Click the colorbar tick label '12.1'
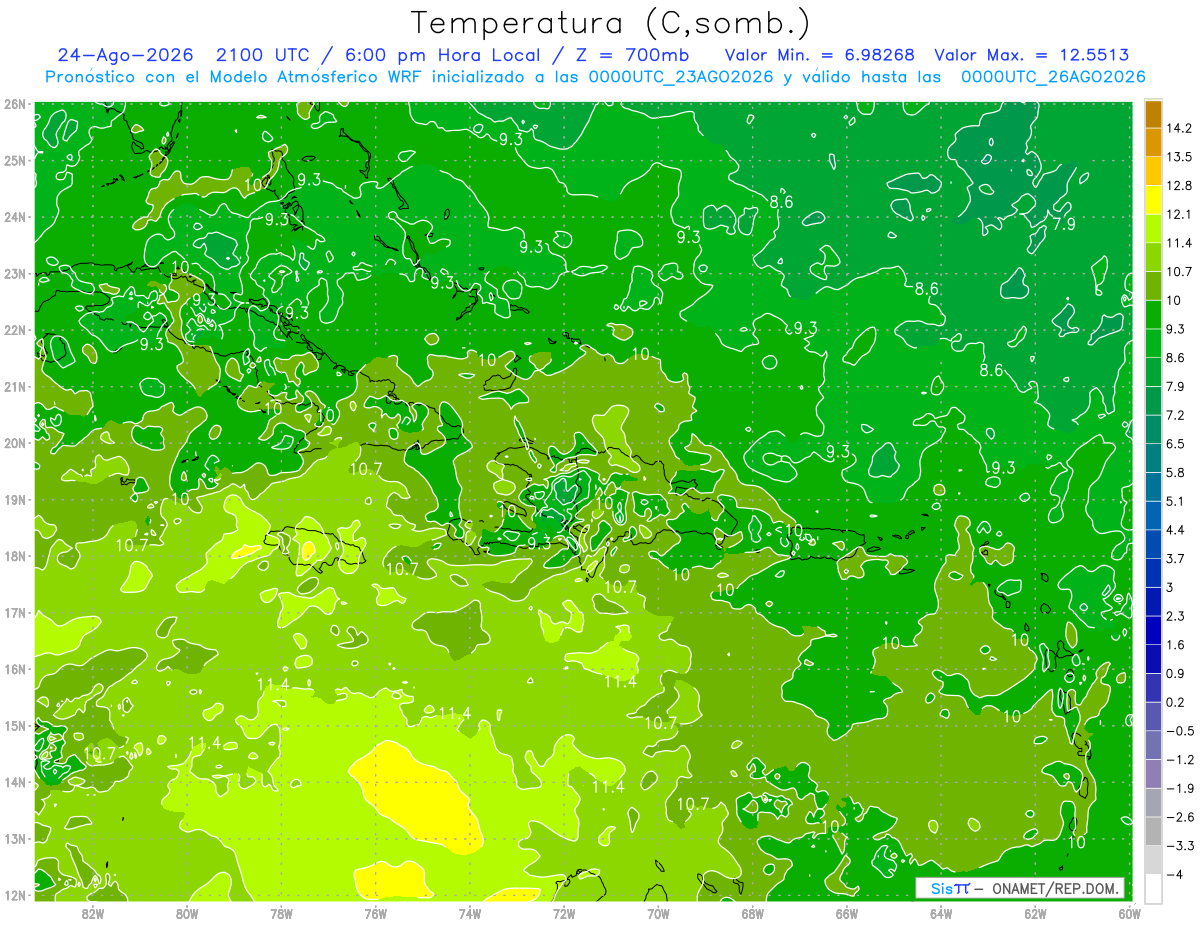 (x=1179, y=214)
